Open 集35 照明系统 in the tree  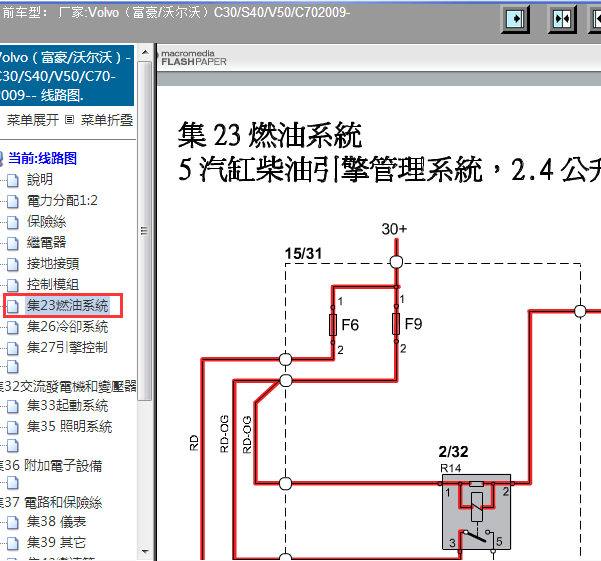[x=69, y=426]
